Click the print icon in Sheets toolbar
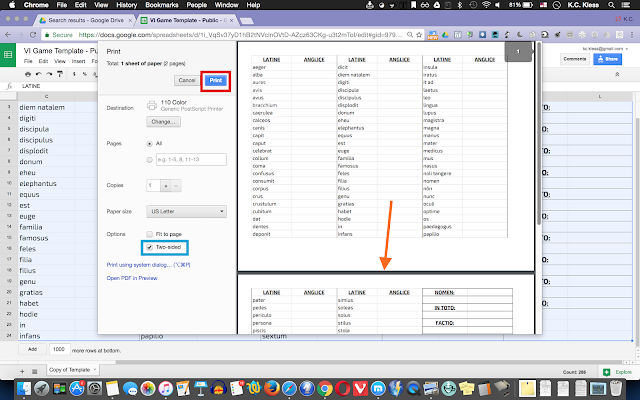The height and width of the screenshot is (400, 640). [28, 74]
